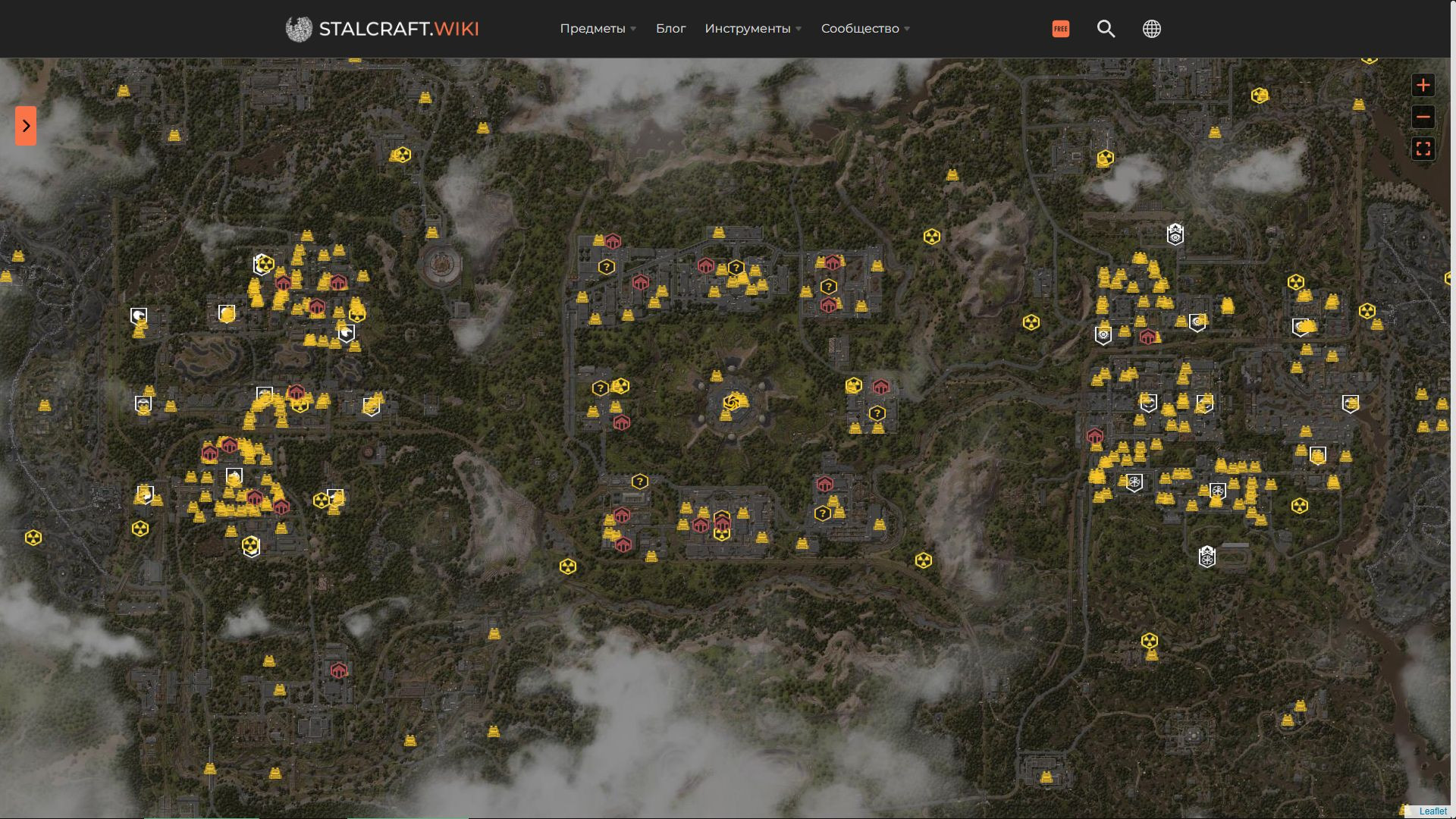Expand the orange sidebar arrow panel

coord(26,125)
